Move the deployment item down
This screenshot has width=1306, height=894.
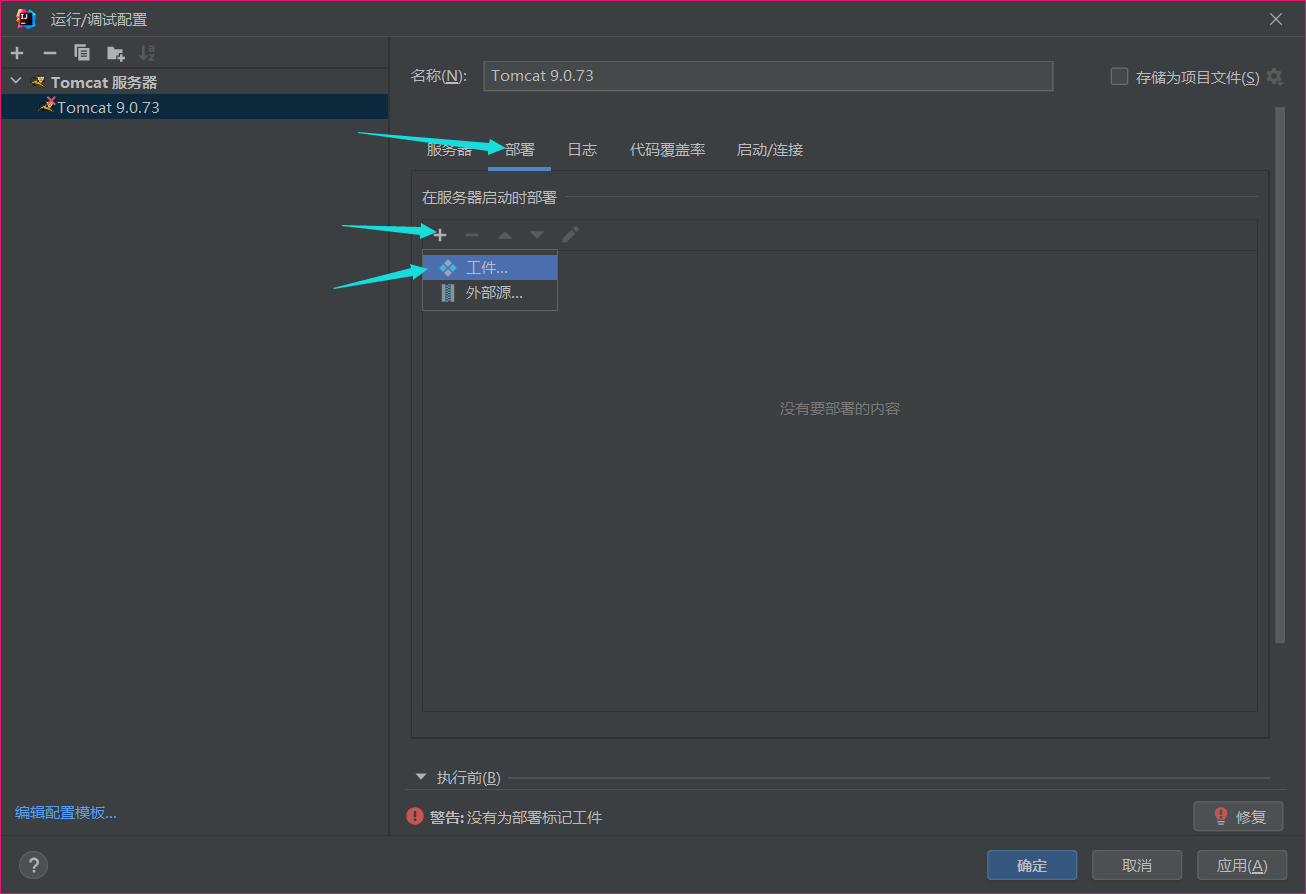click(537, 235)
